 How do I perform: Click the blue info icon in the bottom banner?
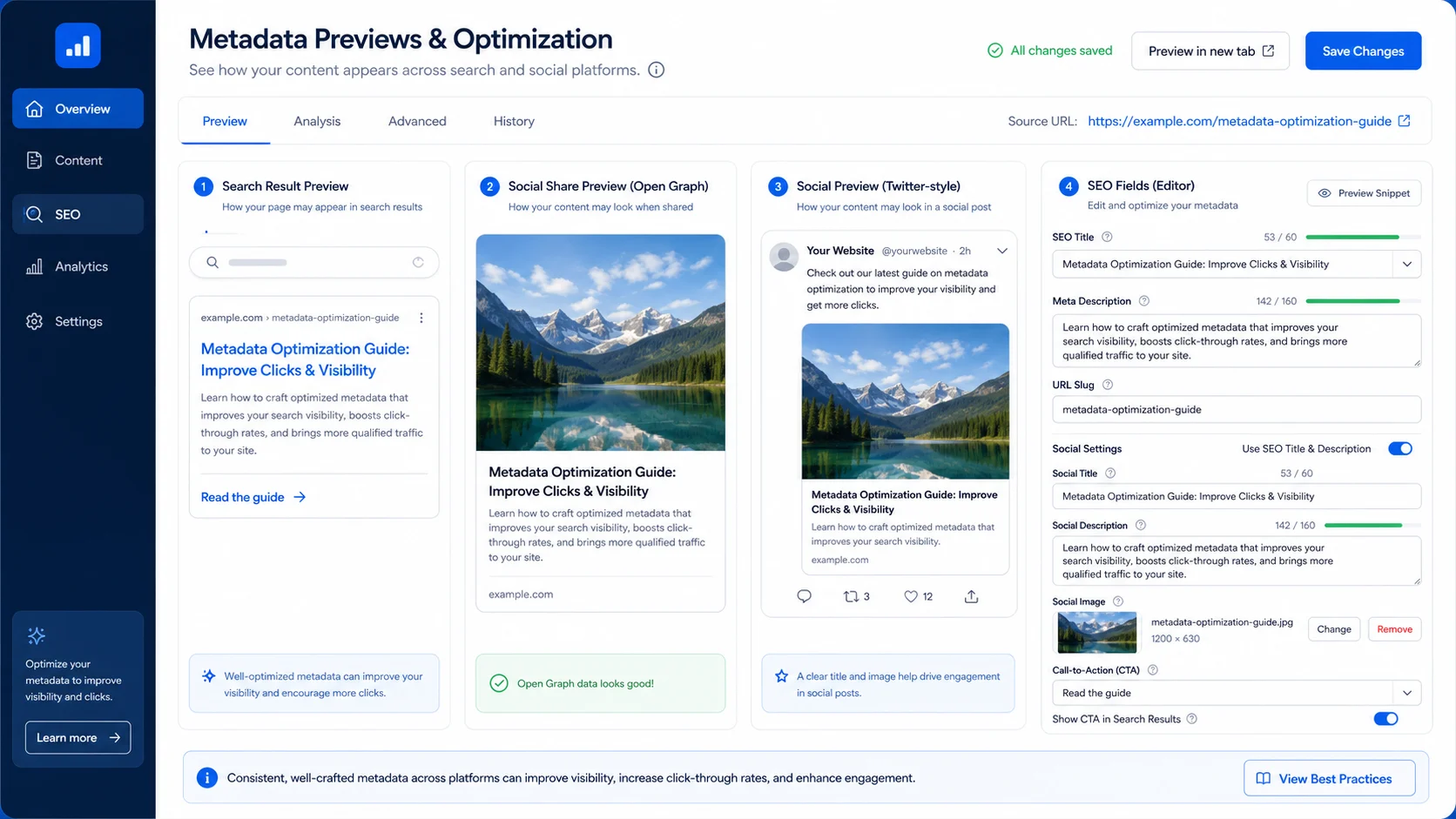(207, 778)
